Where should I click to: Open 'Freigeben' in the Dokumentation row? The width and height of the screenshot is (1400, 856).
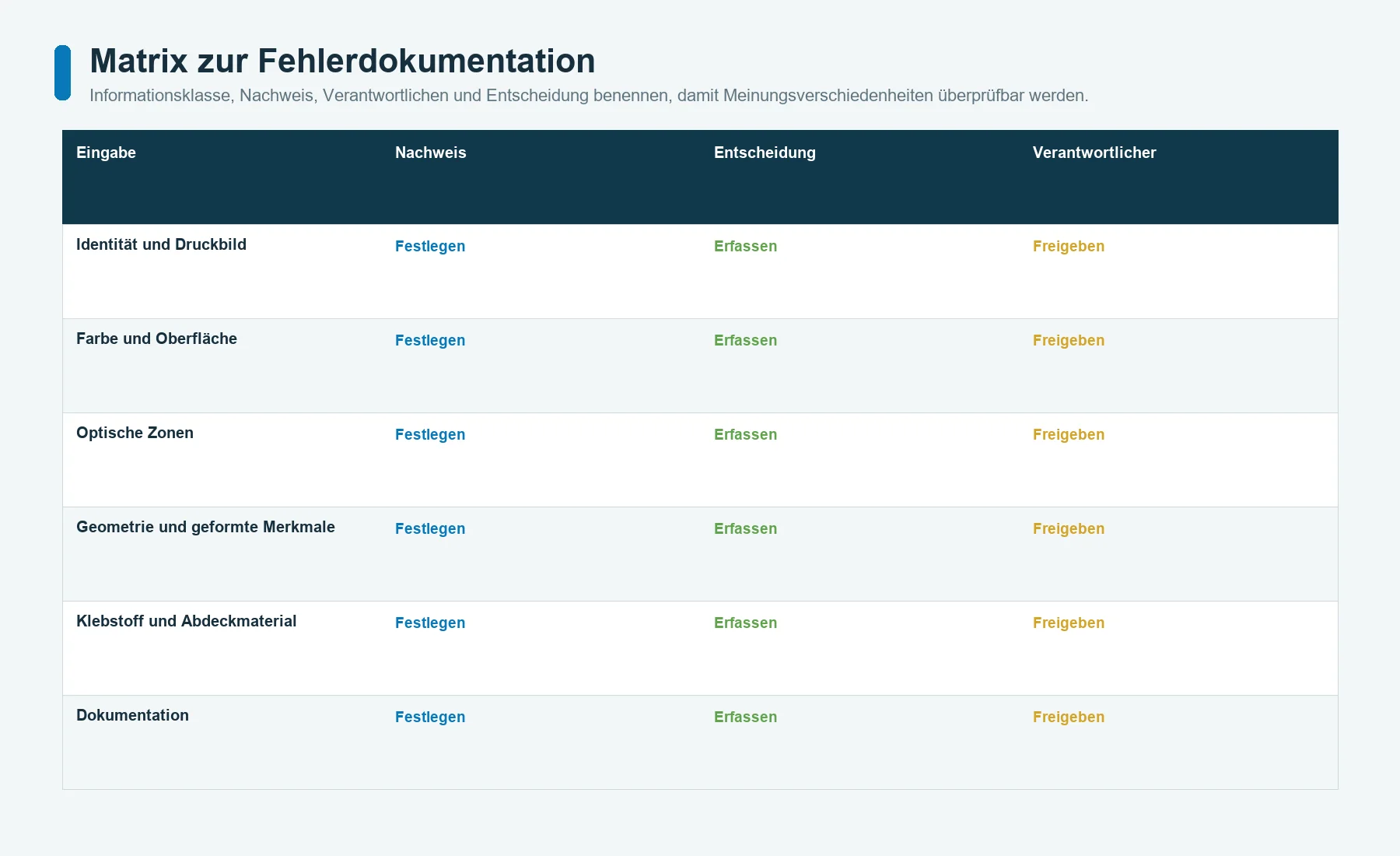point(1069,717)
